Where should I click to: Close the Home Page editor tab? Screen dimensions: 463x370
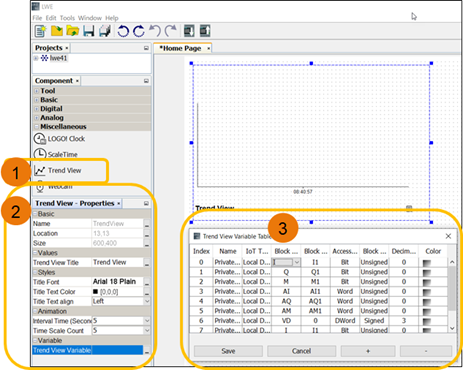tap(209, 48)
